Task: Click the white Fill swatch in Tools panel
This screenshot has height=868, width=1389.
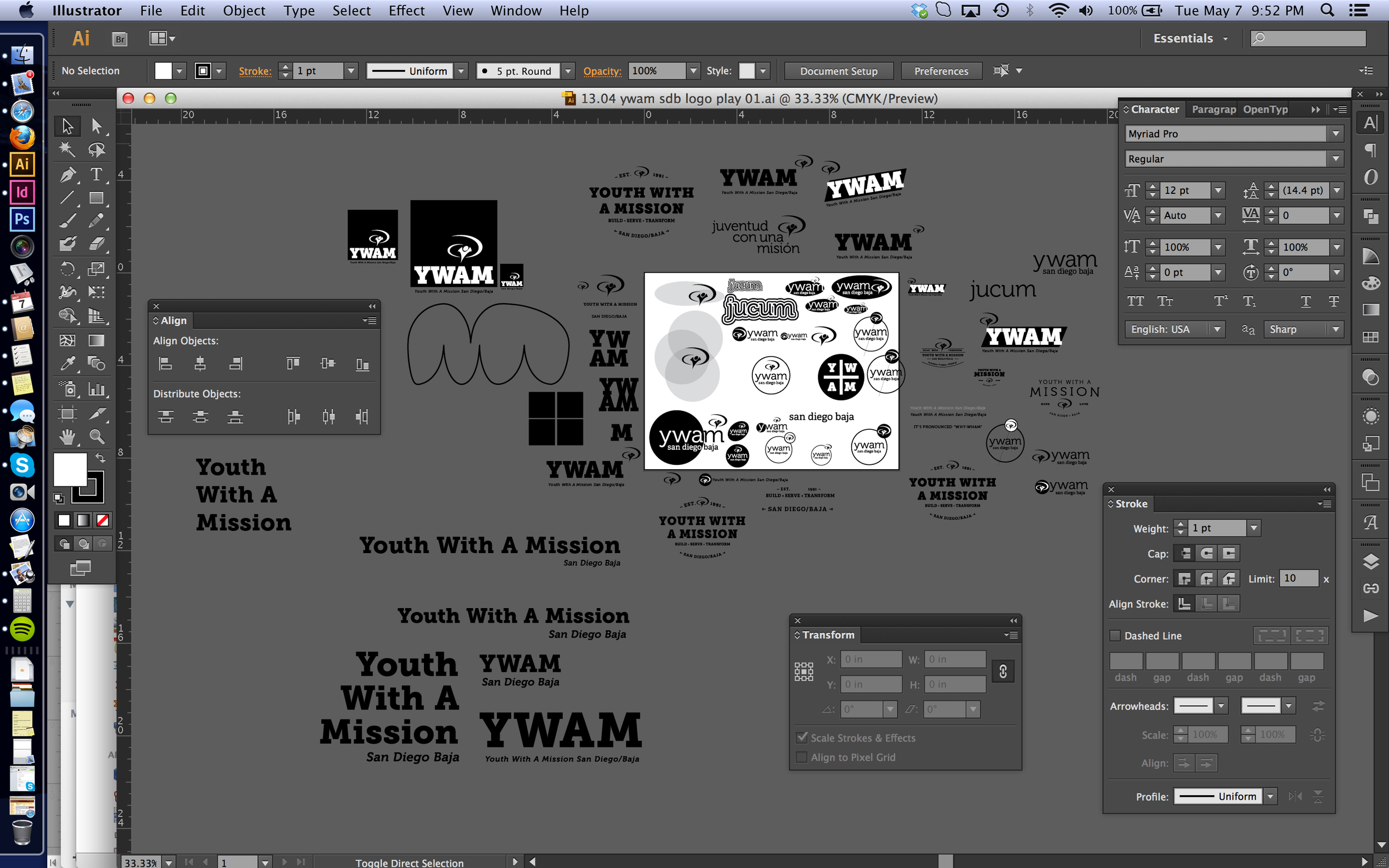Action: coord(69,469)
